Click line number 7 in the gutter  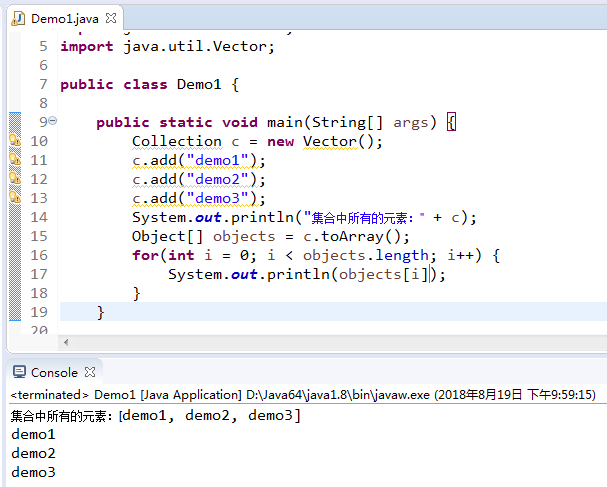pyautogui.click(x=43, y=84)
